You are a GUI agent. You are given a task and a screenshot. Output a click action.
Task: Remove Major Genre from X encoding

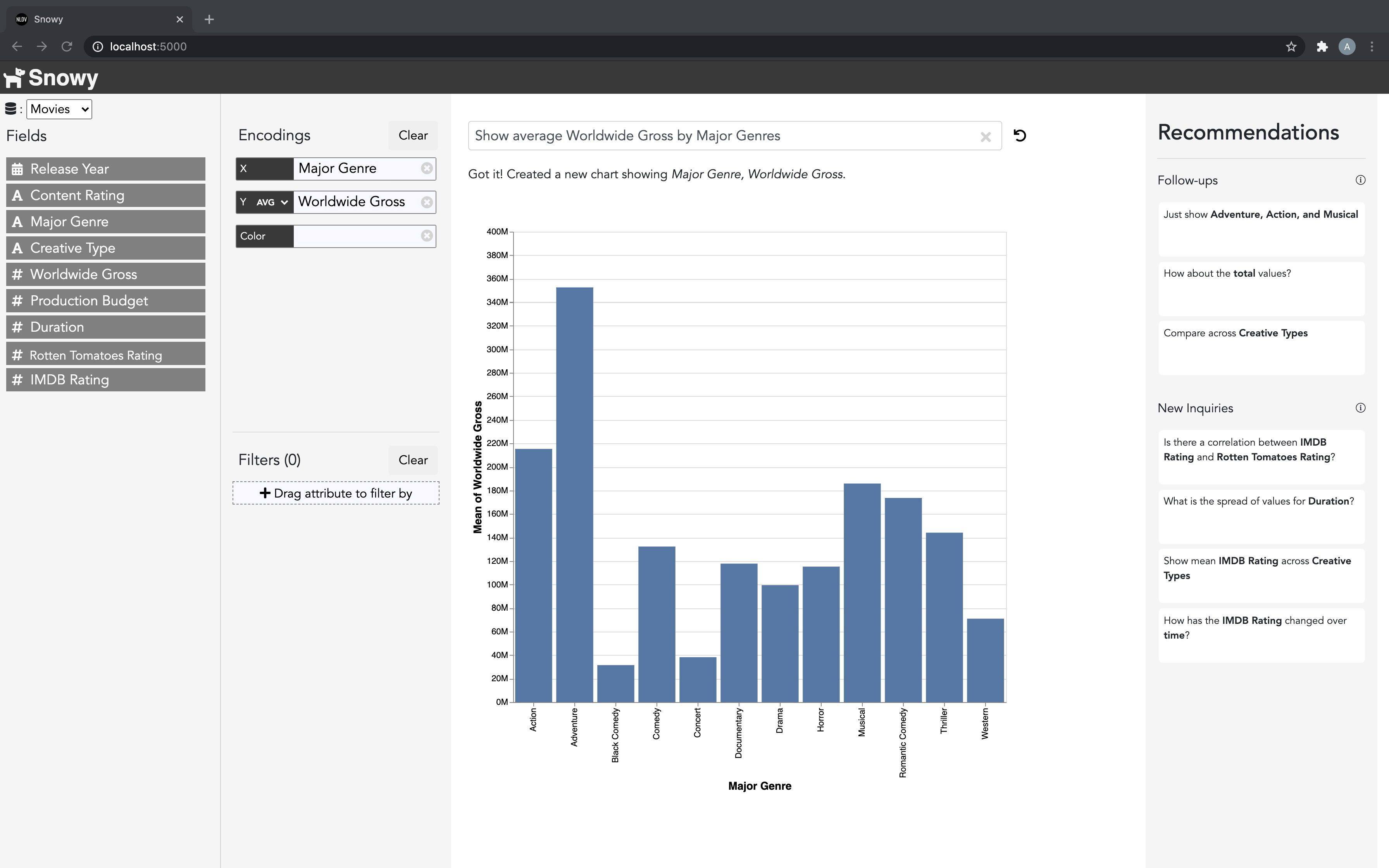pos(426,168)
